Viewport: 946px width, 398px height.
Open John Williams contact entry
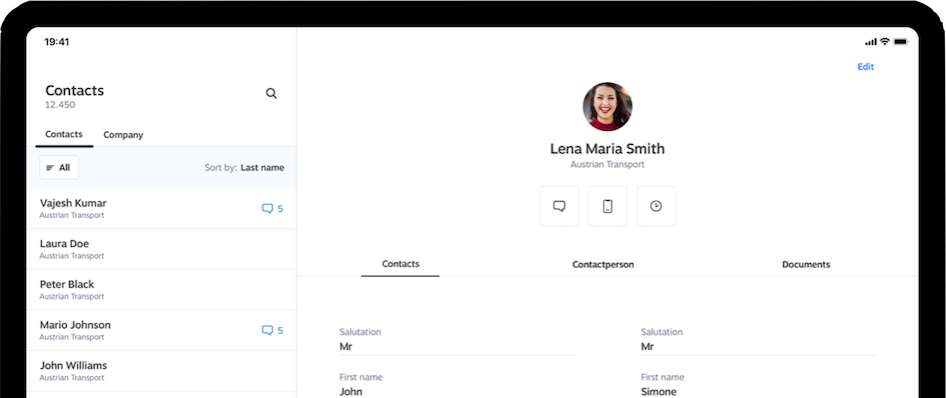coord(161,371)
